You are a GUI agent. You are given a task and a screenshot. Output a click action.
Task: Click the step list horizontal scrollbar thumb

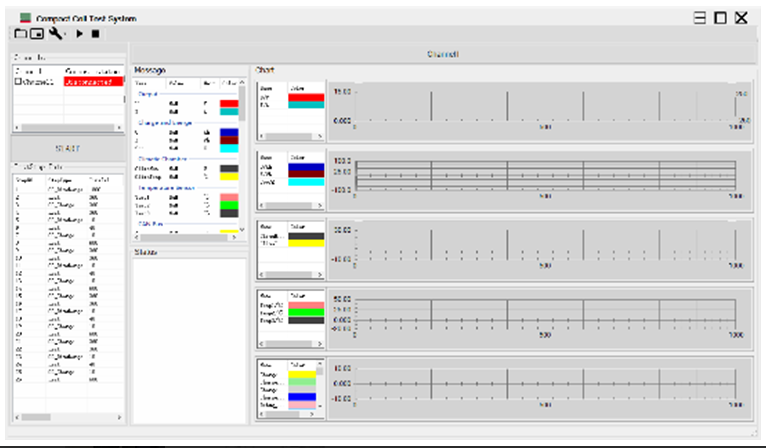tap(36, 417)
